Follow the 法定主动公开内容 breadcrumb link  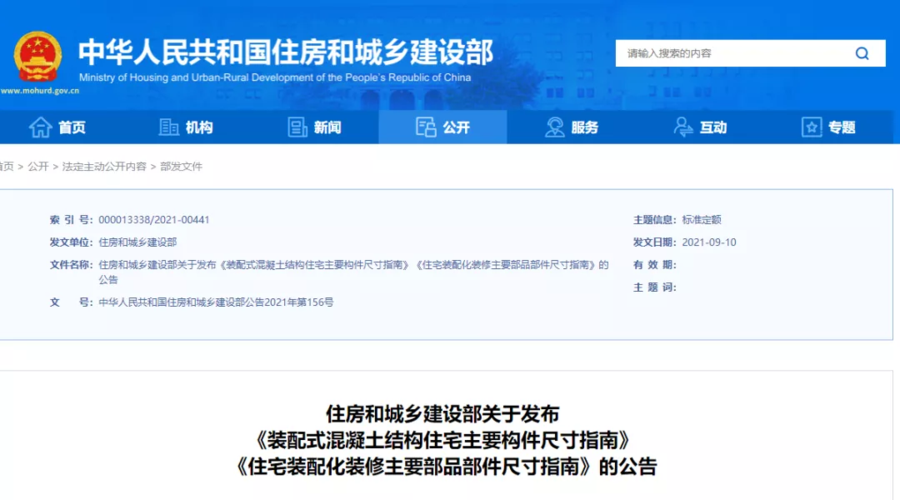pyautogui.click(x=104, y=166)
